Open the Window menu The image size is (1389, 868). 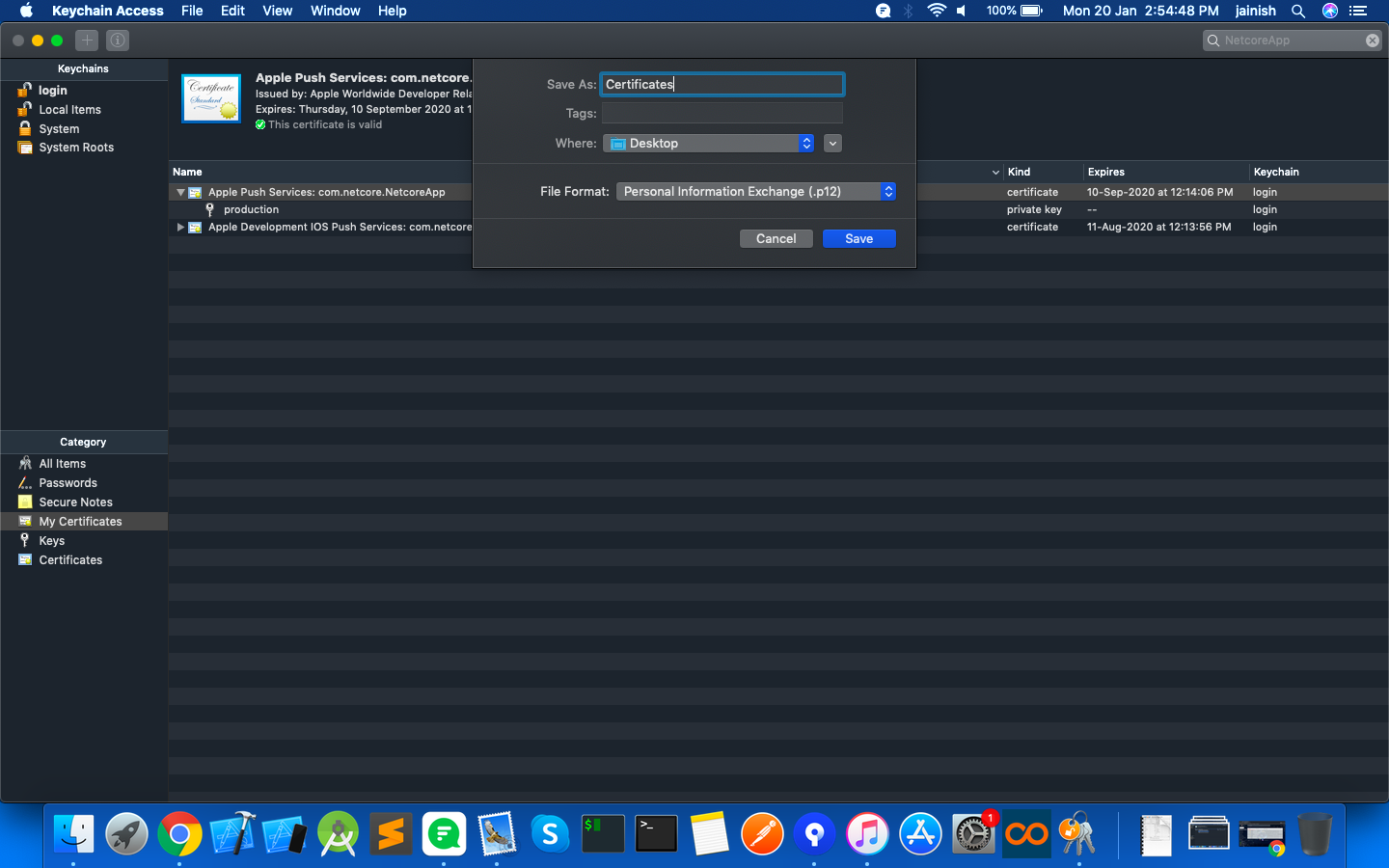coord(335,11)
